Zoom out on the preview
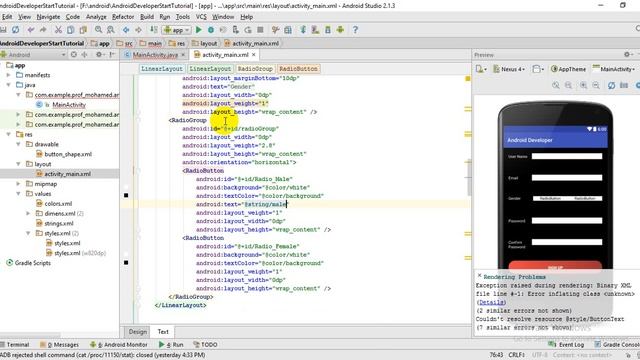Viewport: 640px width, 360px height. (596, 85)
